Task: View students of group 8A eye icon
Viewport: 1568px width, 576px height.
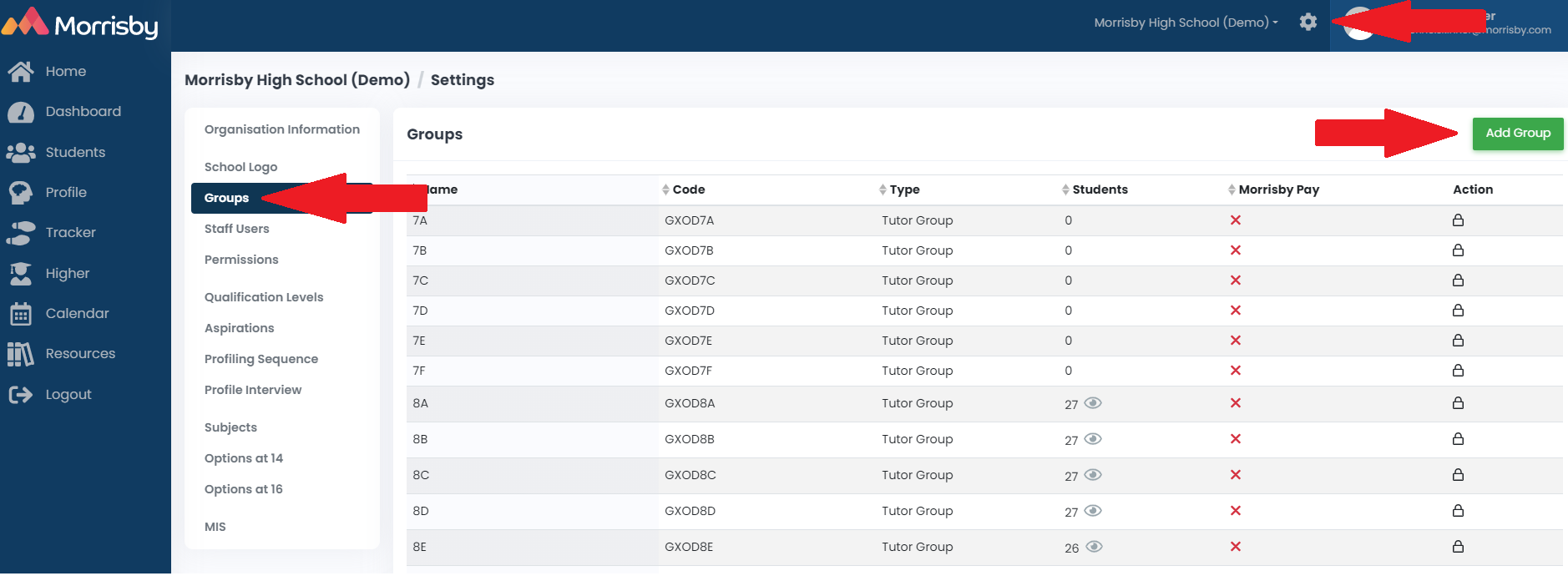Action: 1093,403
